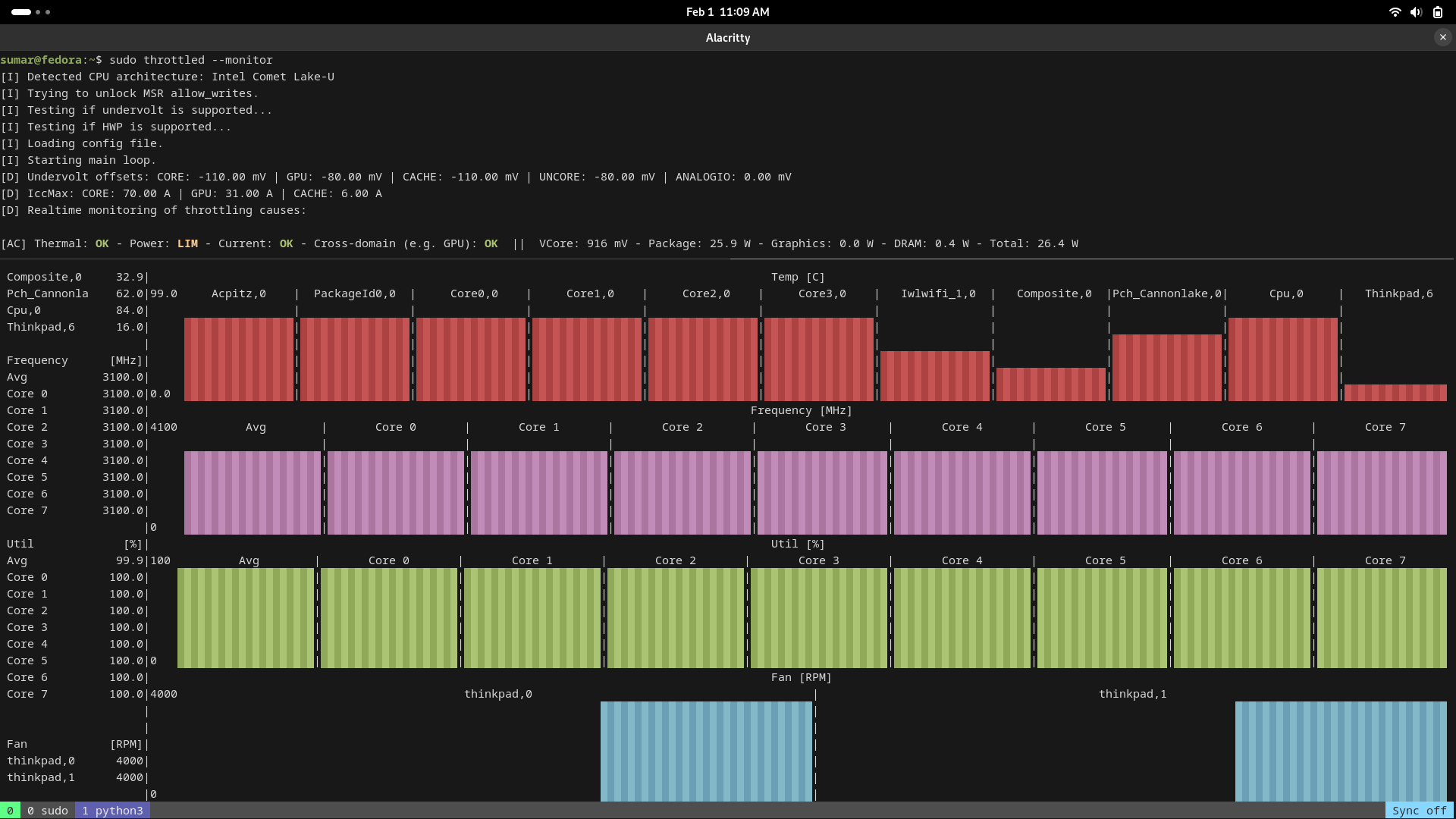1456x819 pixels.
Task: Click the Power LIM throttle status
Action: coord(187,243)
